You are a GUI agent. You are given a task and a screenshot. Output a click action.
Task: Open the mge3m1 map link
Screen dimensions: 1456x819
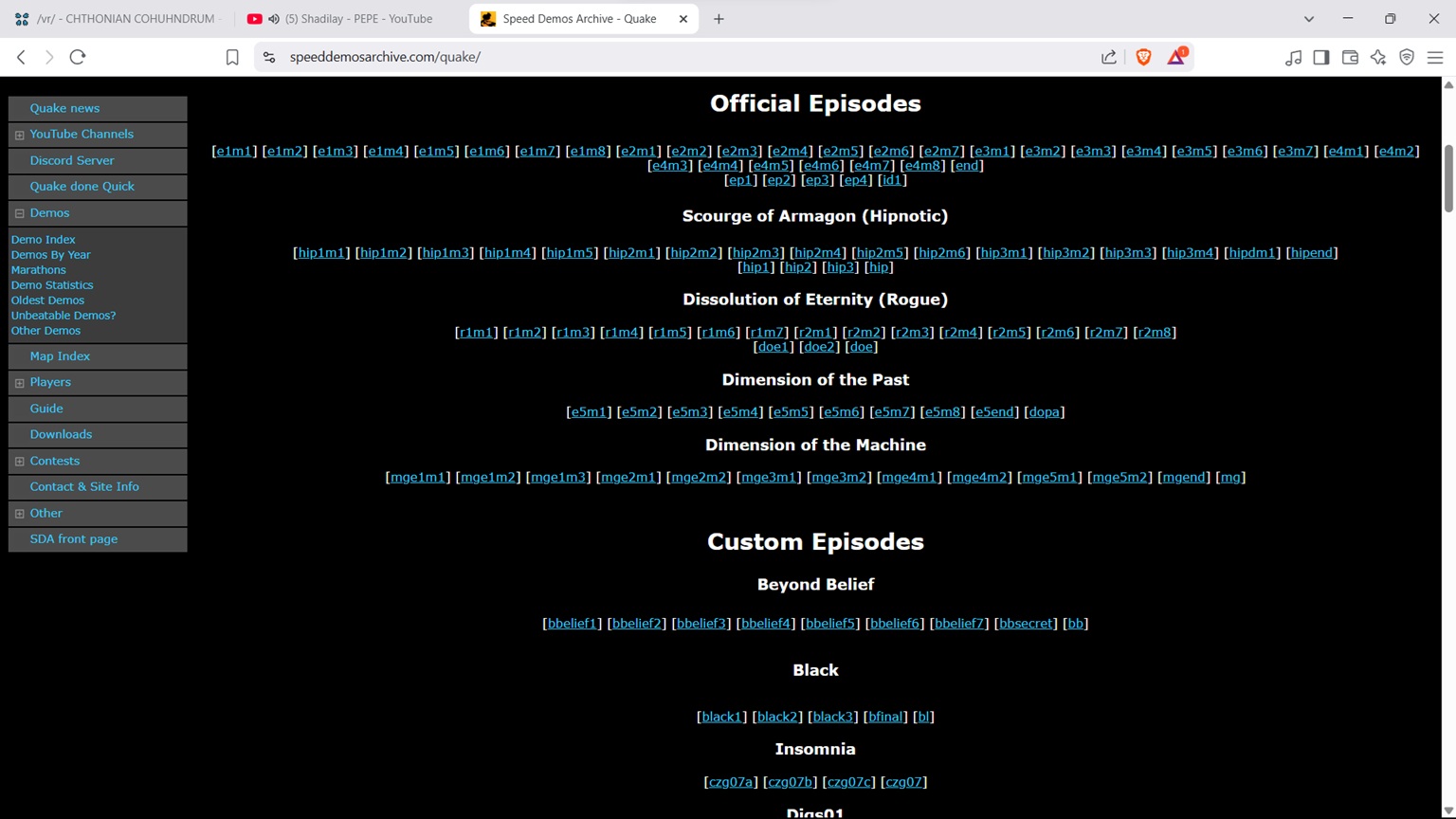(x=769, y=478)
